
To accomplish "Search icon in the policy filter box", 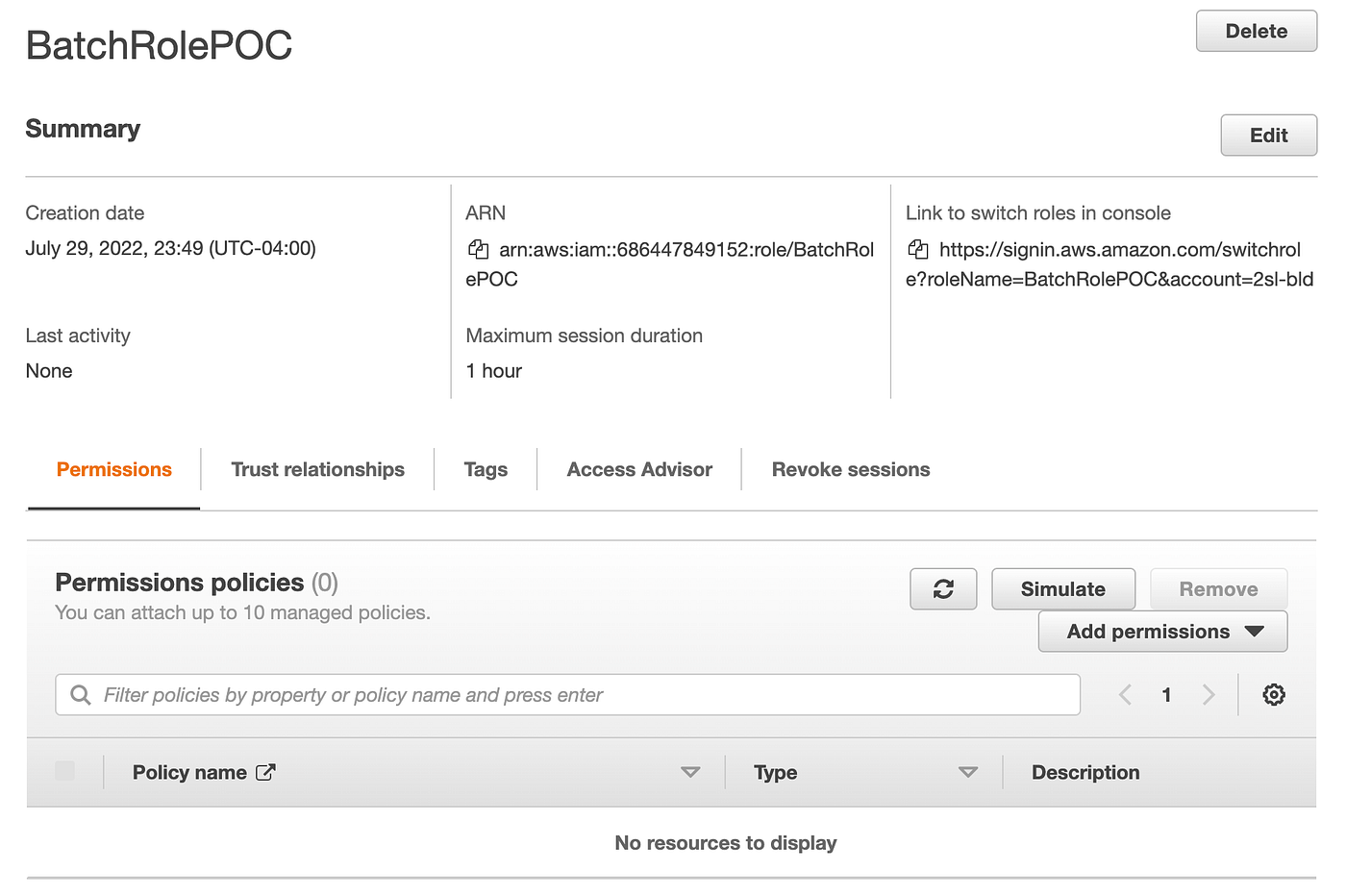I will (81, 695).
